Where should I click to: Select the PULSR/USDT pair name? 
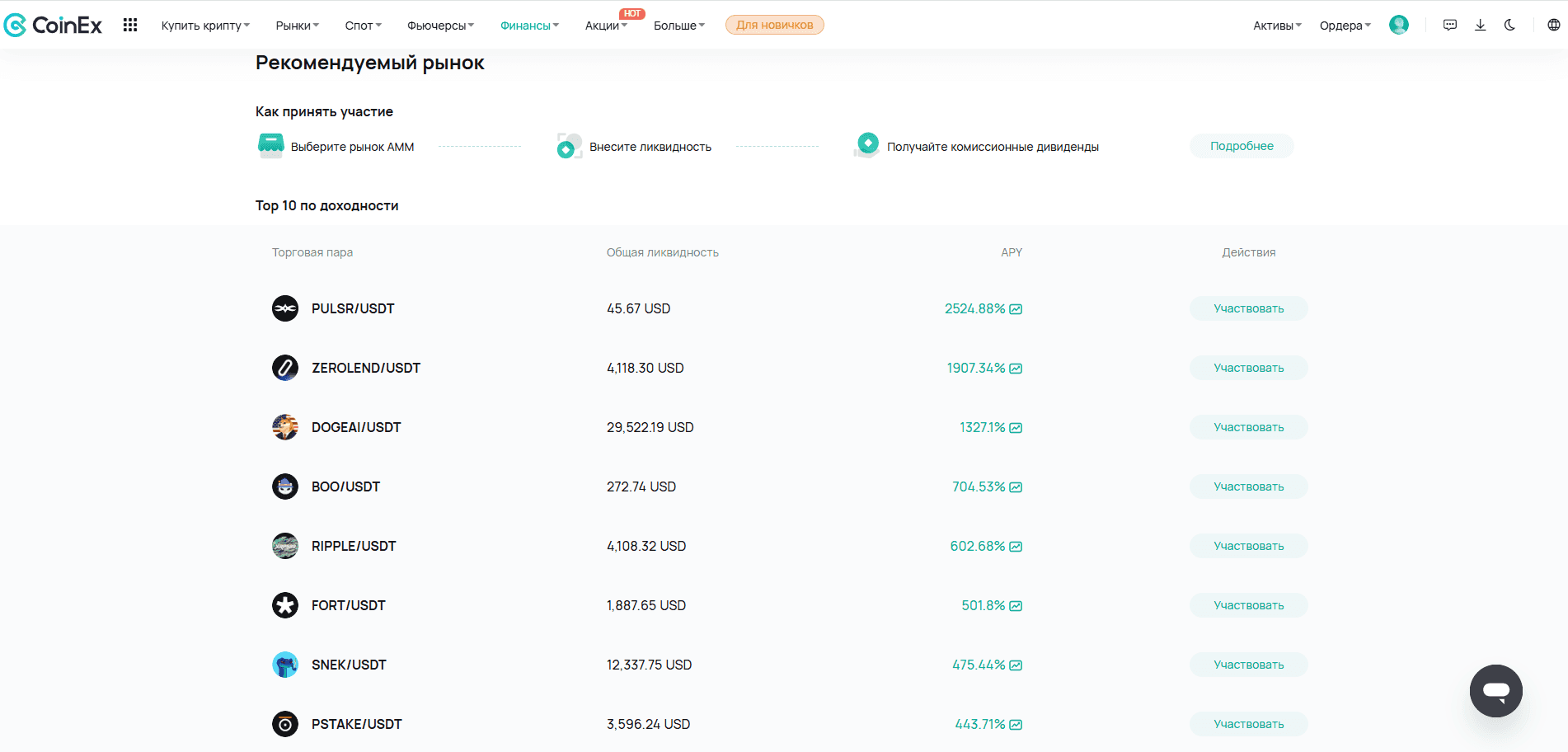pyautogui.click(x=353, y=308)
